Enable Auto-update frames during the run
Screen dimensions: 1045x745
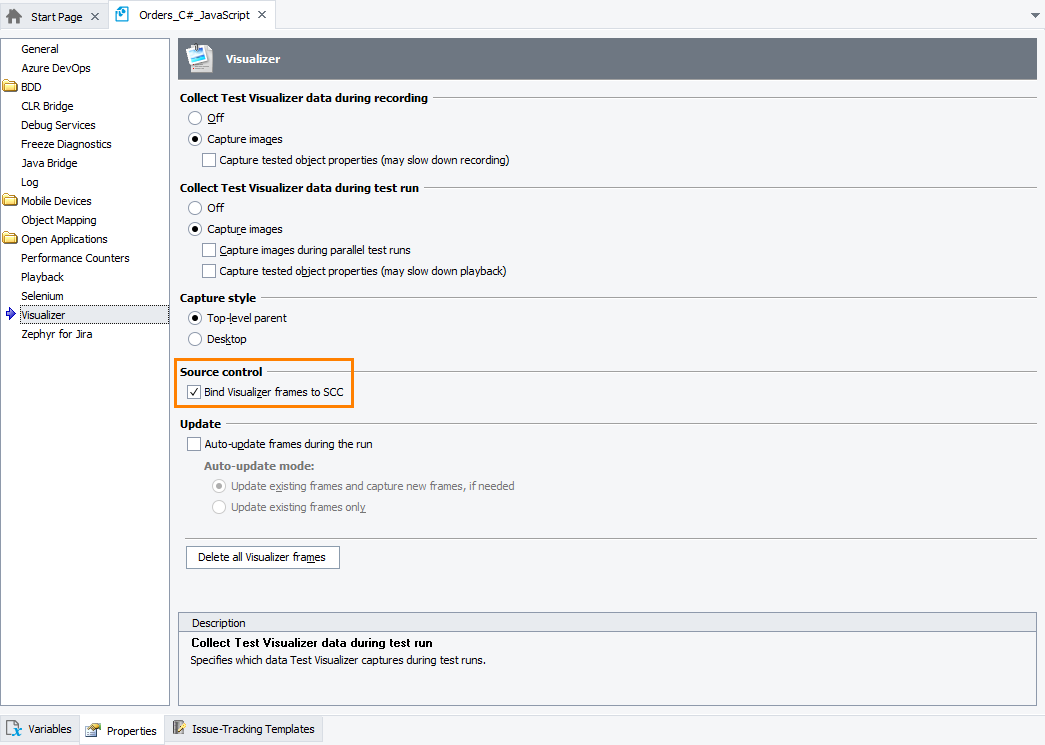[193, 443]
